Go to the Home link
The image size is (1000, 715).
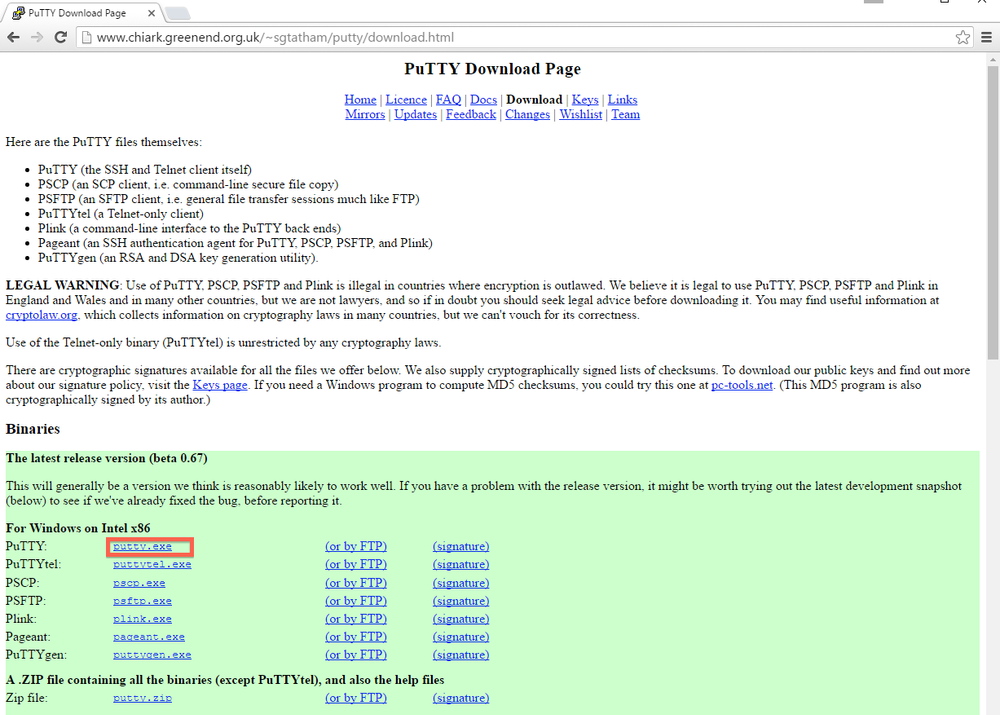(360, 100)
